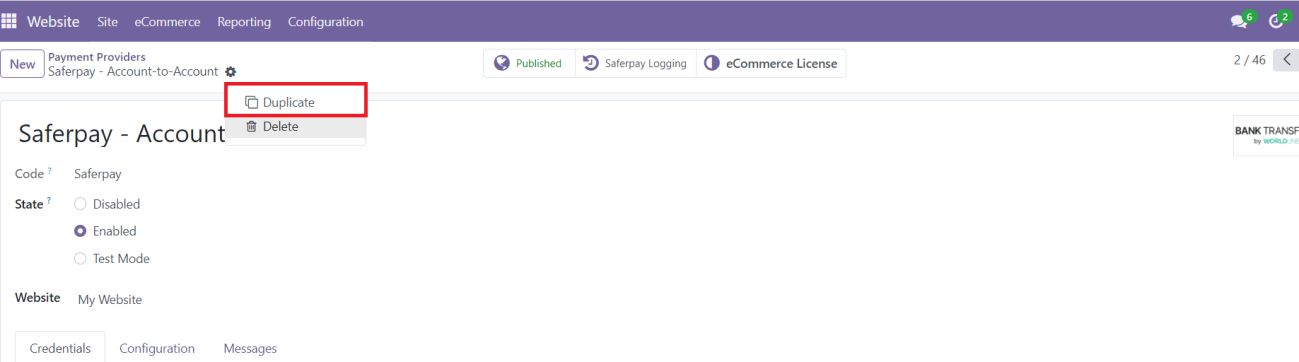Go to previous record with arrow

1287,60
